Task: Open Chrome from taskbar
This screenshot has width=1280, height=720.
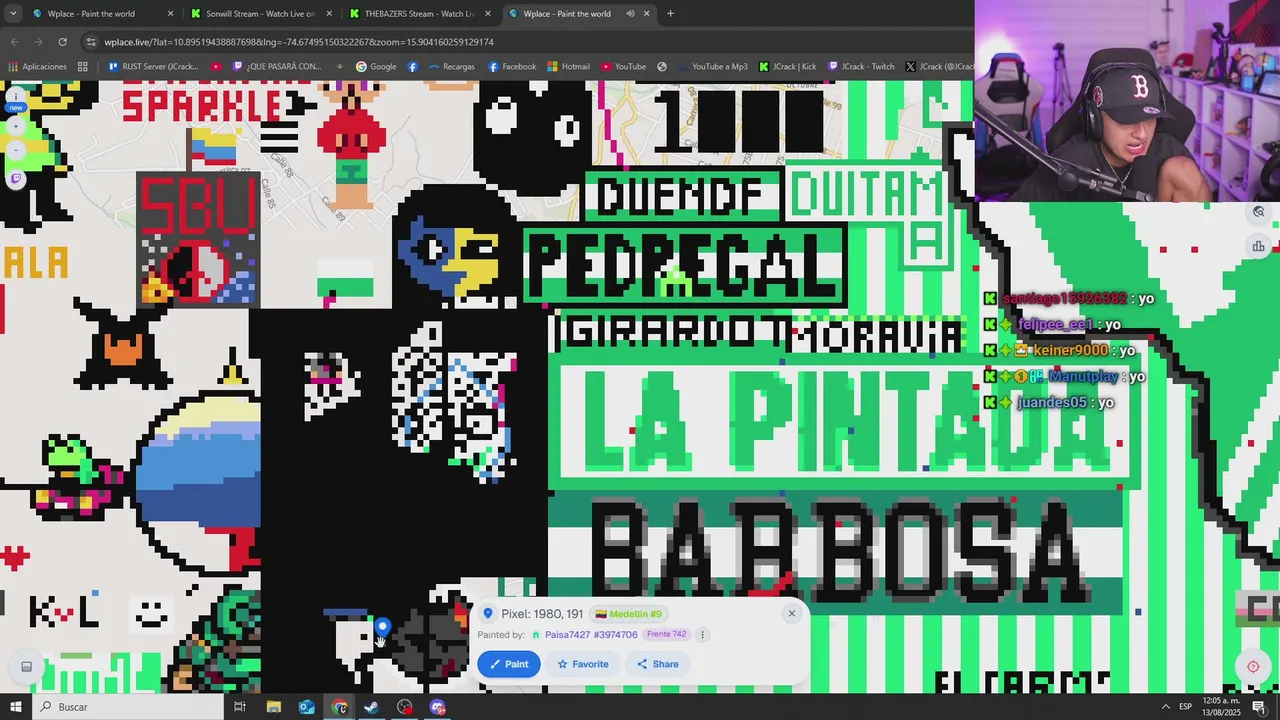Action: point(339,707)
